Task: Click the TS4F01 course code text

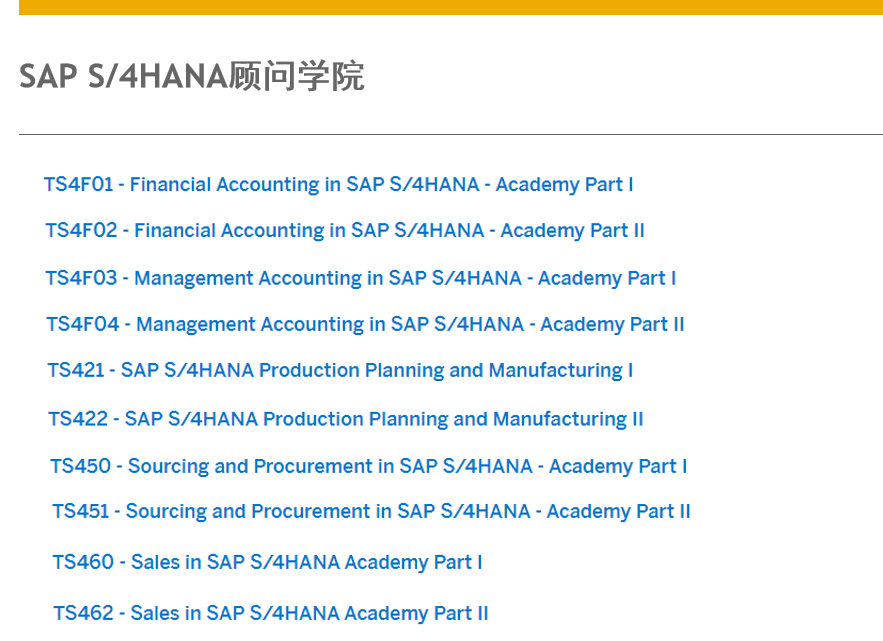Action: 78,185
